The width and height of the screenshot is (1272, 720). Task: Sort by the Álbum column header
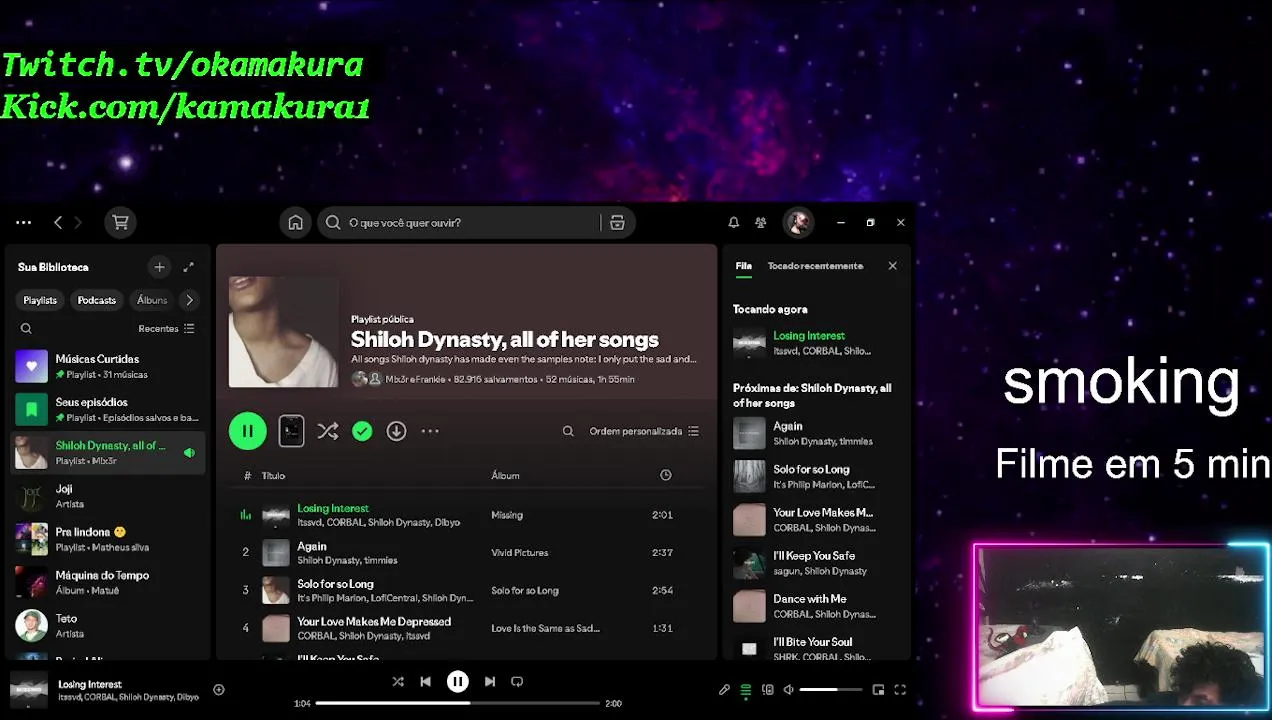pos(505,476)
